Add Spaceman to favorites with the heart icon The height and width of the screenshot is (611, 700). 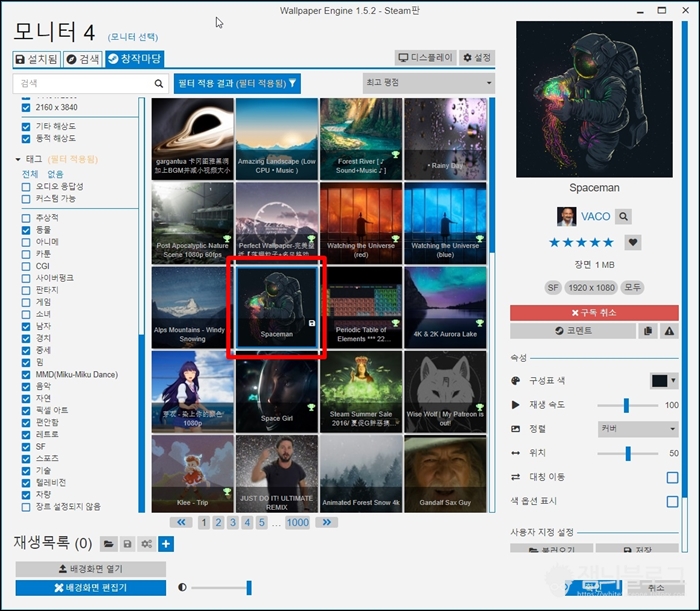point(633,242)
